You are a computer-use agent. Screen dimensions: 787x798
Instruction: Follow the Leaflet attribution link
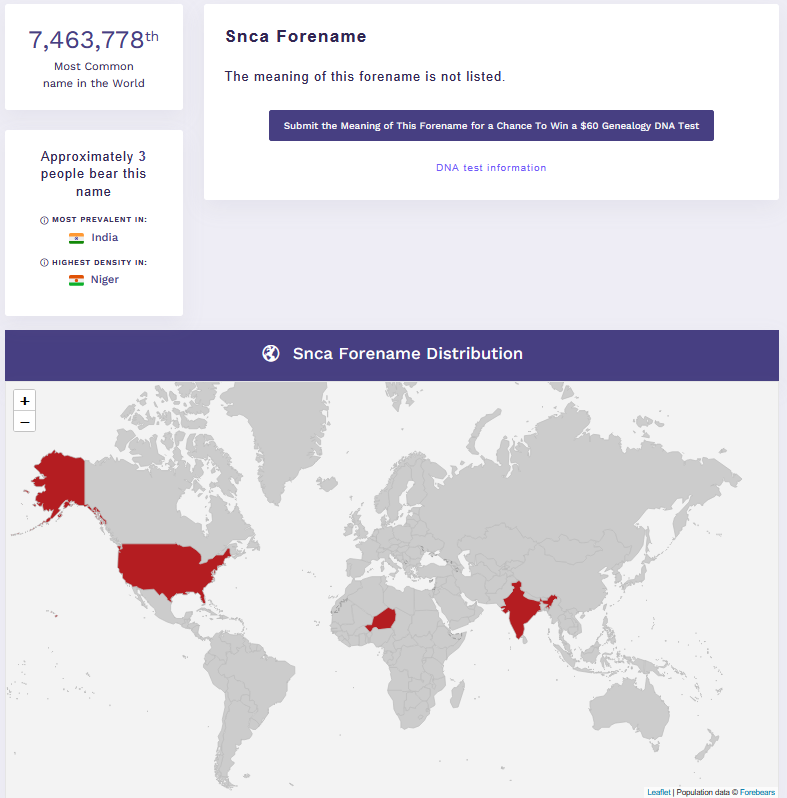659,792
